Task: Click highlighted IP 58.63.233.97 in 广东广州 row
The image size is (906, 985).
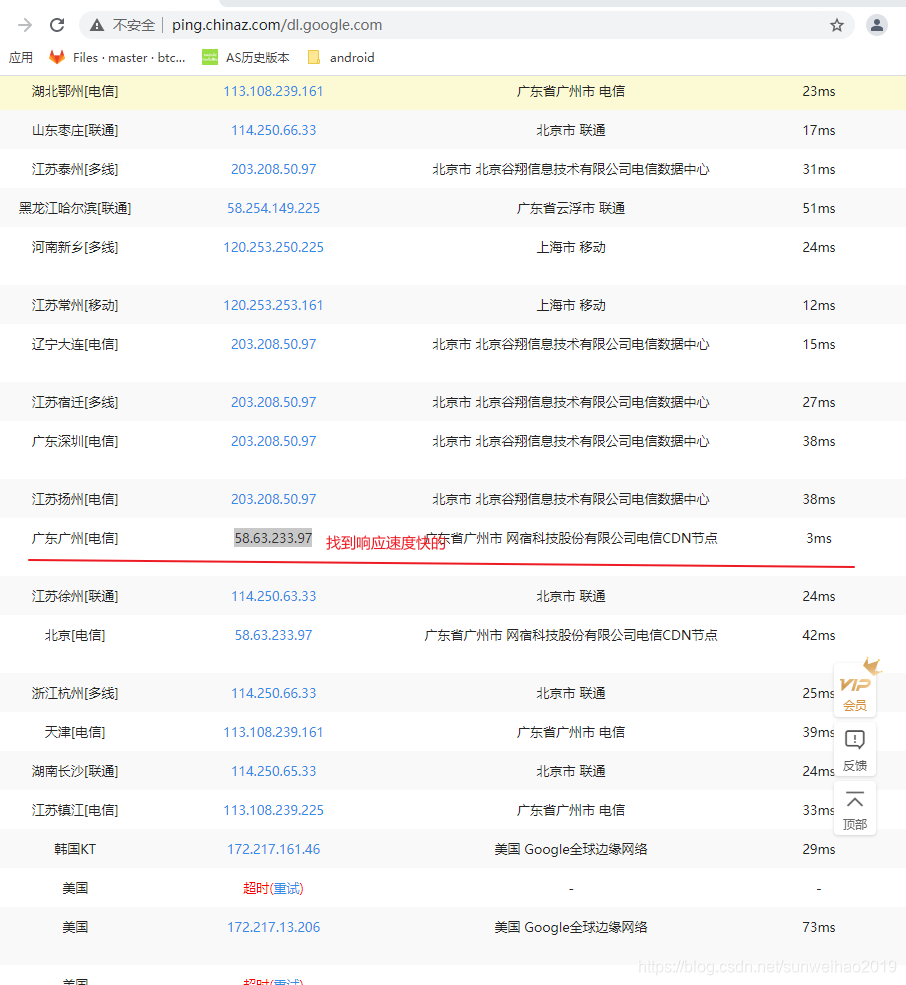Action: [273, 538]
